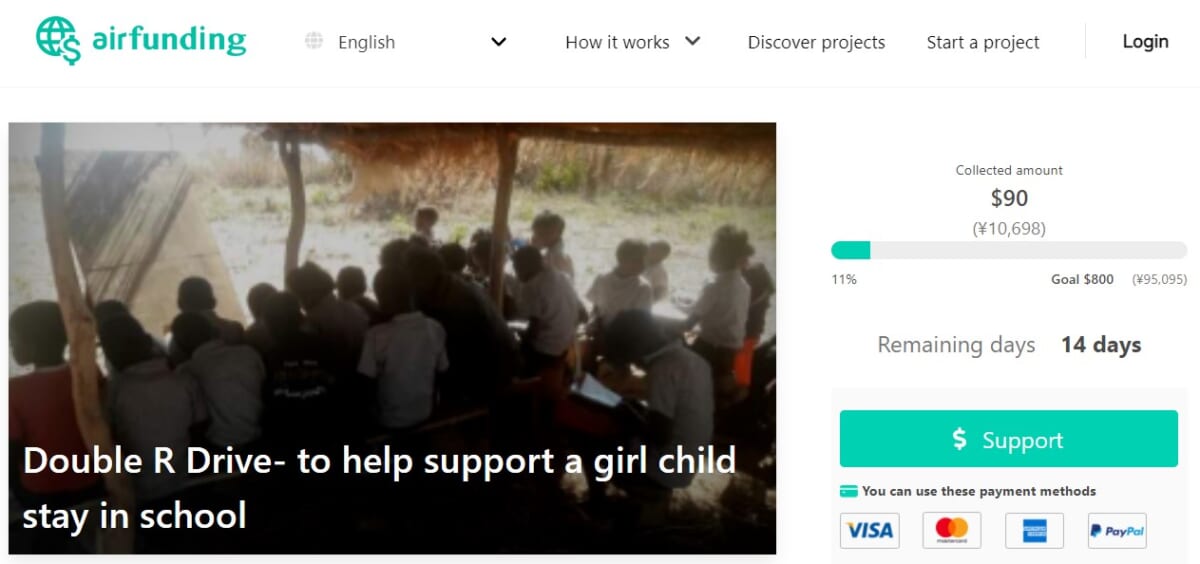Click the dollar sign on Support button
Image resolution: width=1200 pixels, height=564 pixels.
pos(959,439)
